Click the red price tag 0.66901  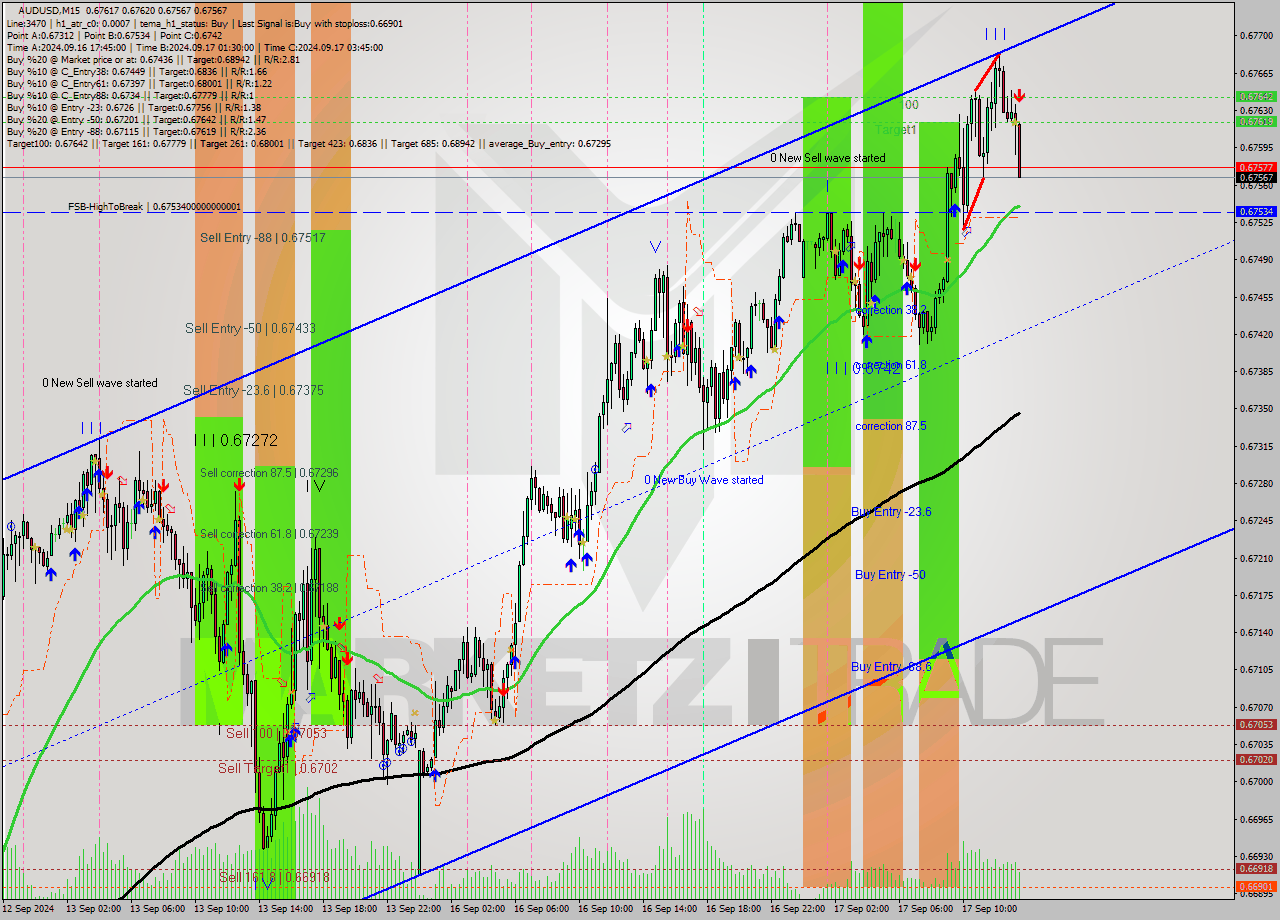point(1256,887)
